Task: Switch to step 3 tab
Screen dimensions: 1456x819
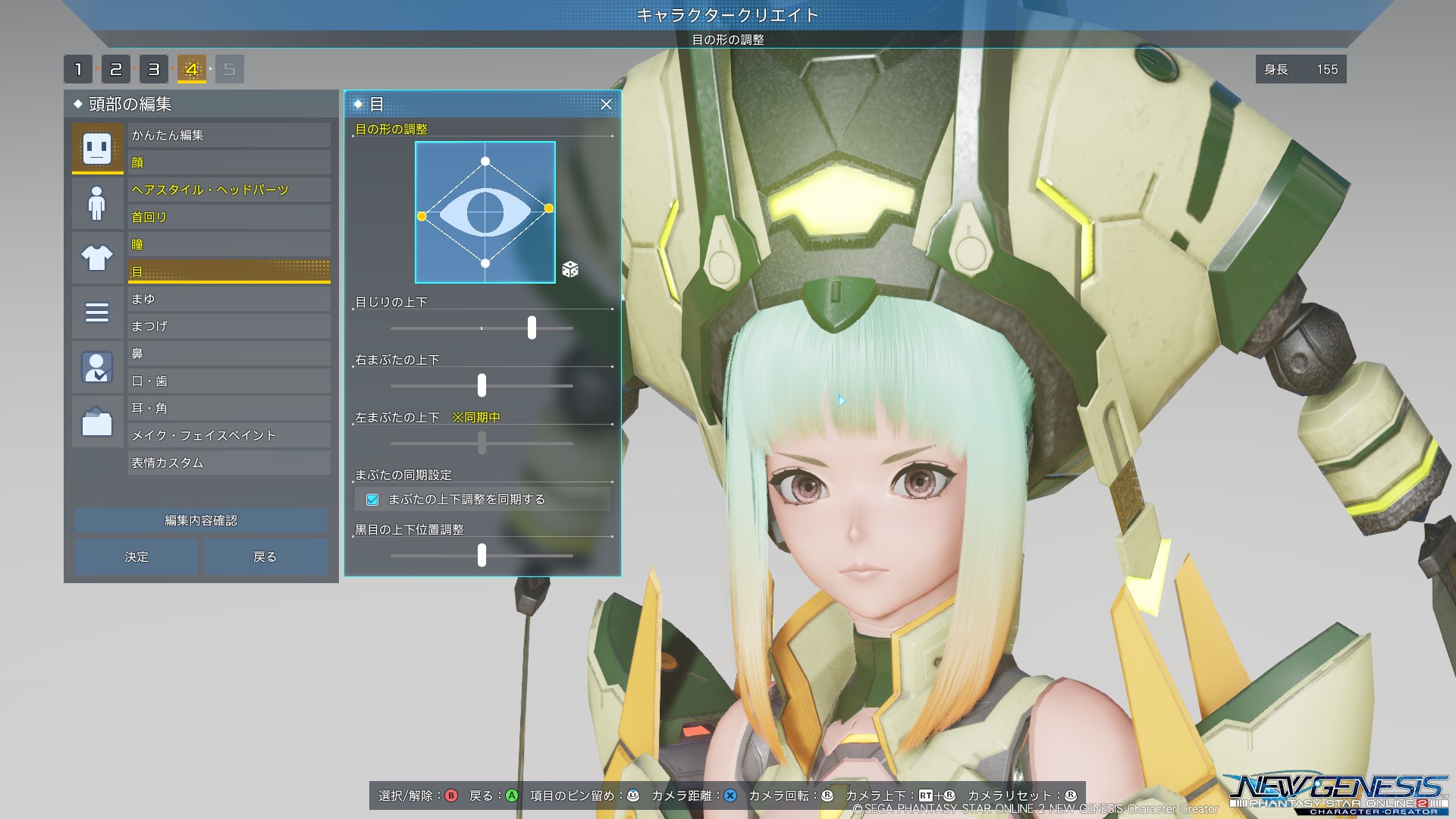Action: [154, 70]
